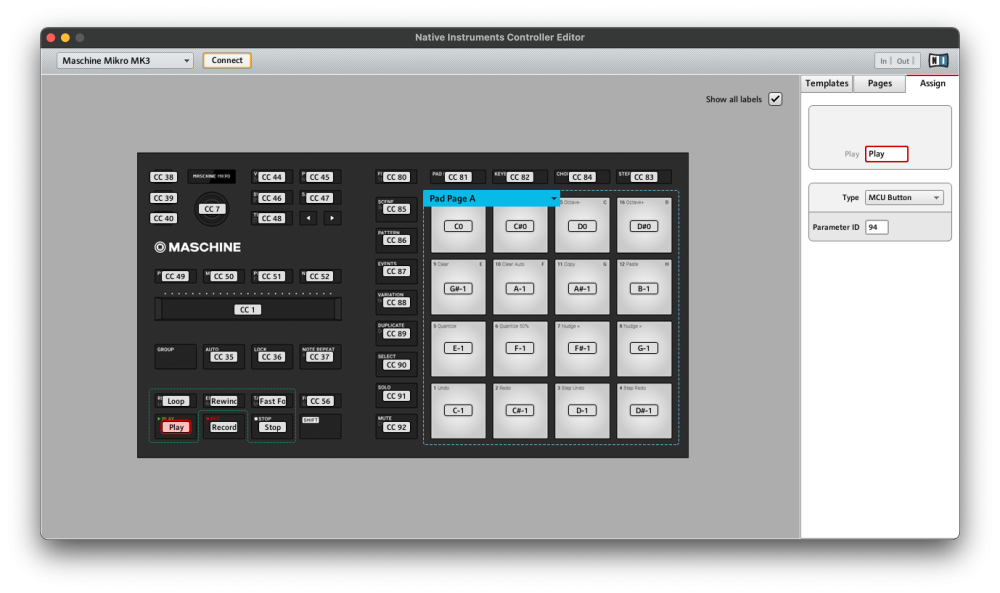Viewport: 1000px width, 593px height.
Task: Select the Group button on controller
Action: (x=175, y=357)
